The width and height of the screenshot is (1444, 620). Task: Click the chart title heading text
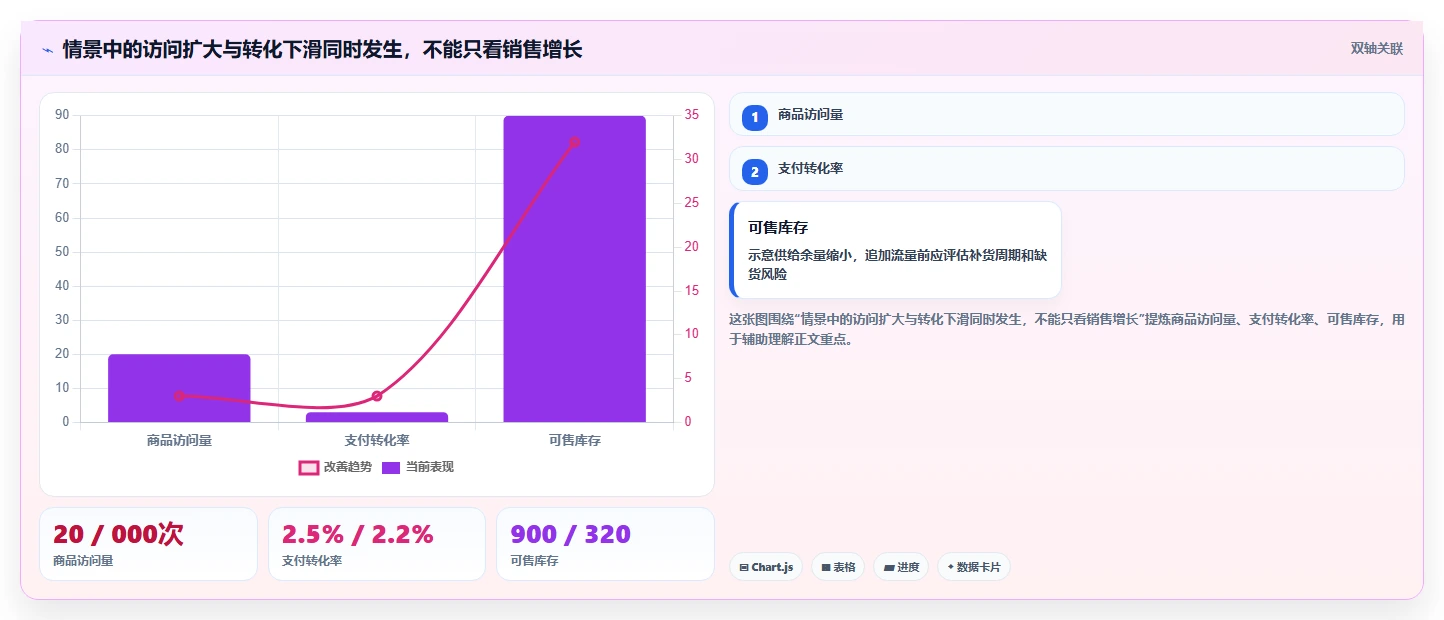point(322,49)
